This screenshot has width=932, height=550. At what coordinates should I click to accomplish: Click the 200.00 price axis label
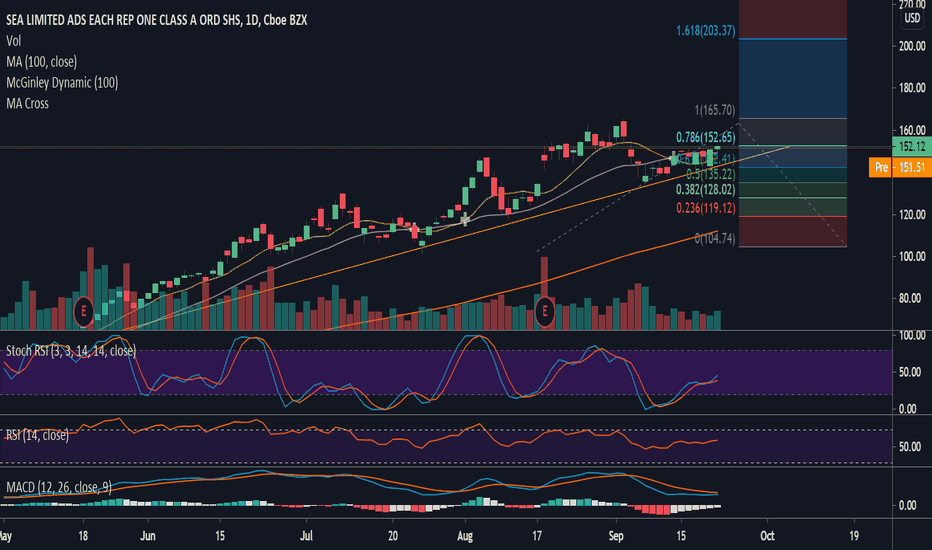(x=912, y=46)
